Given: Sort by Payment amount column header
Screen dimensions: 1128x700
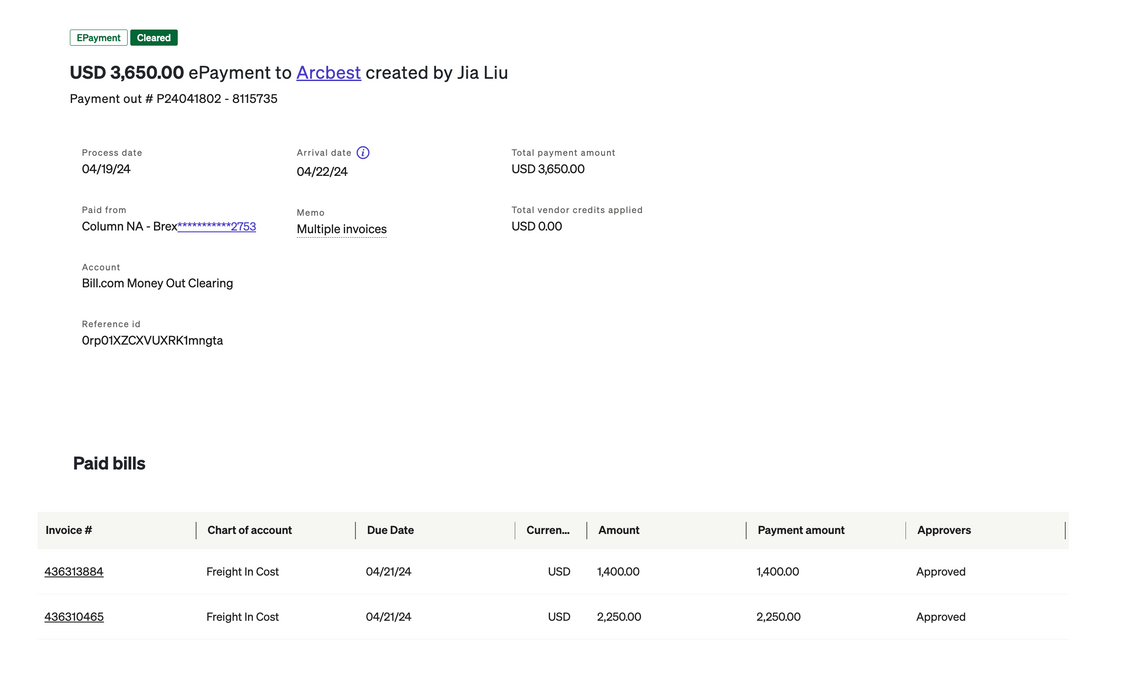Looking at the screenshot, I should (801, 530).
